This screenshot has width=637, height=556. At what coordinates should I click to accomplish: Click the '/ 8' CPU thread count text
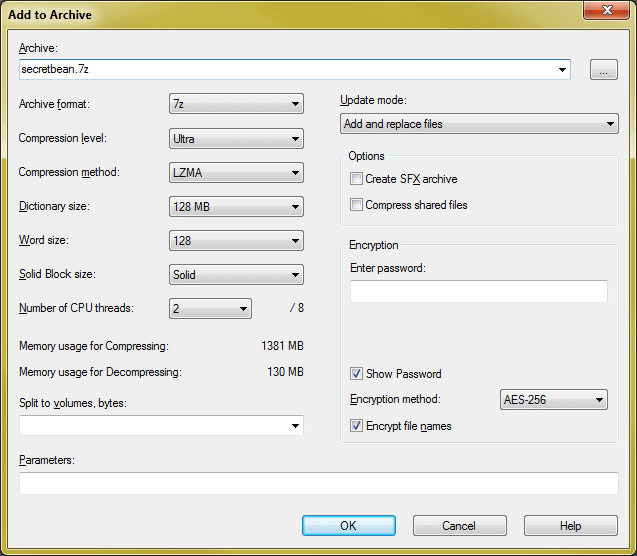pyautogui.click(x=297, y=308)
